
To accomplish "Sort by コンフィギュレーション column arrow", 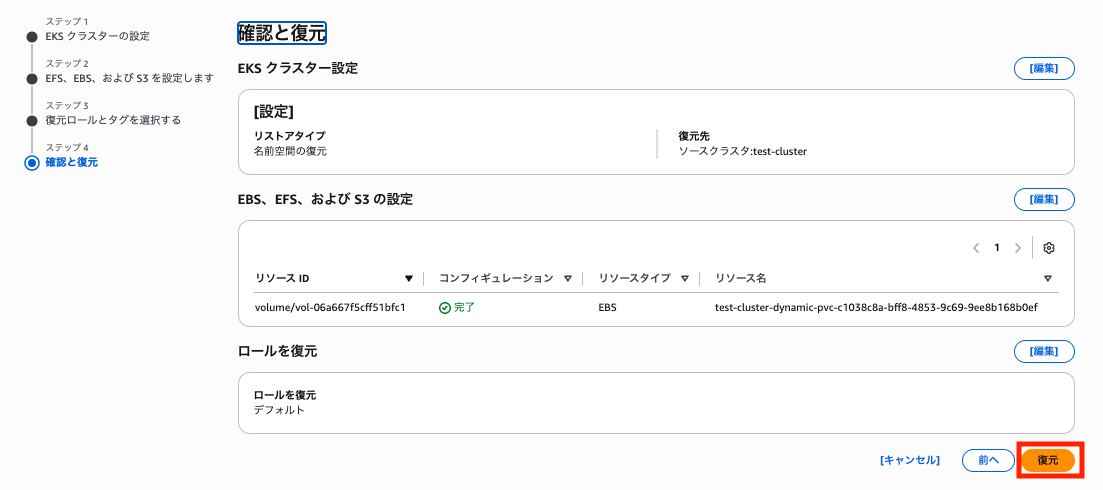I will [568, 278].
